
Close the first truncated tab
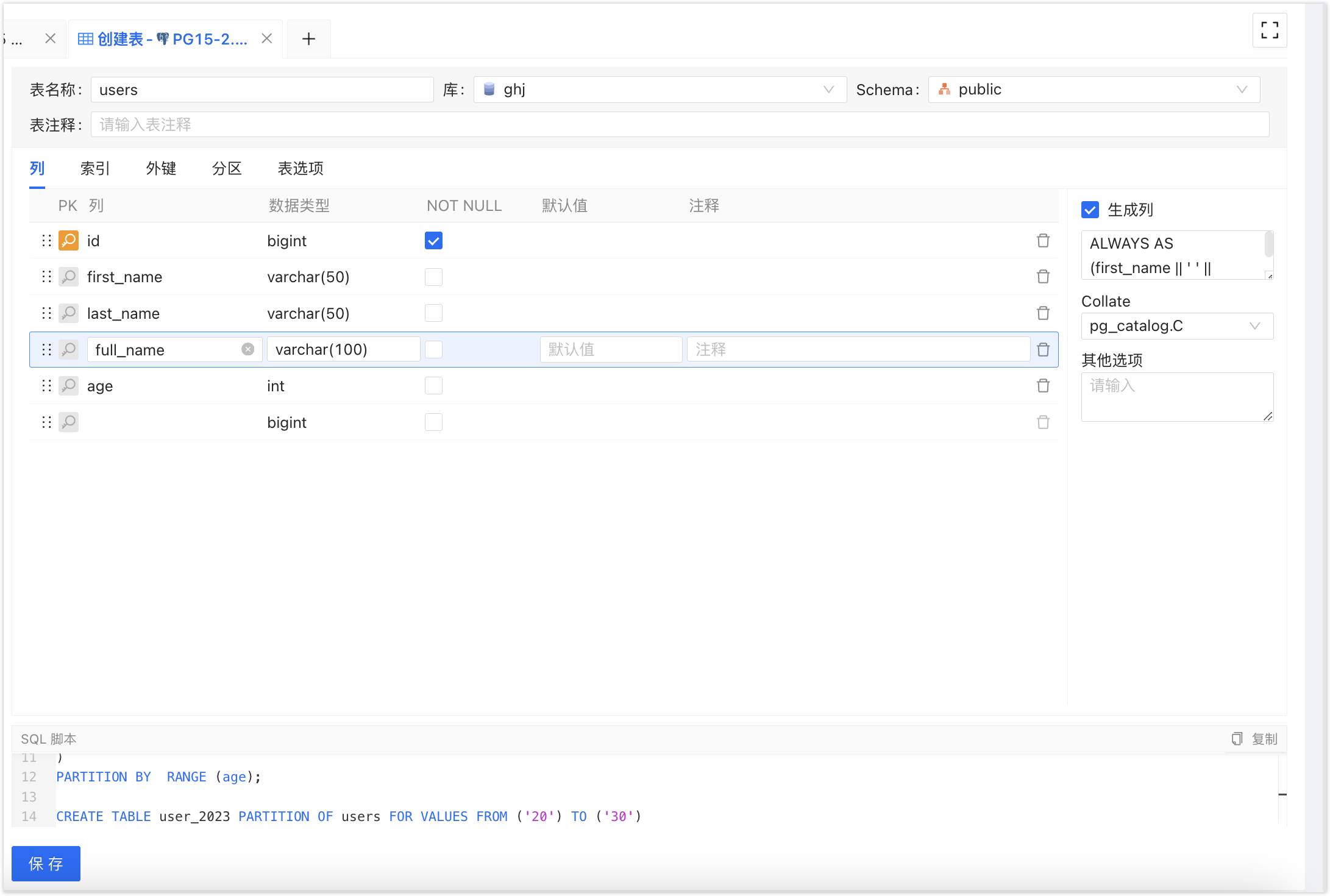pyautogui.click(x=51, y=38)
